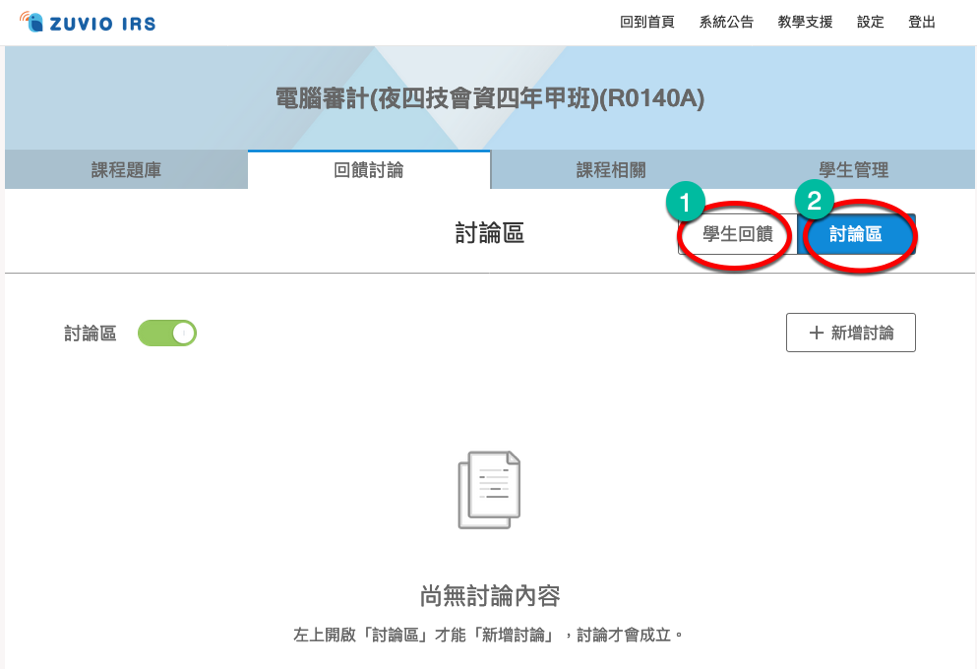Click the Zuvio IRS logo
The image size is (977, 669).
pos(87,22)
